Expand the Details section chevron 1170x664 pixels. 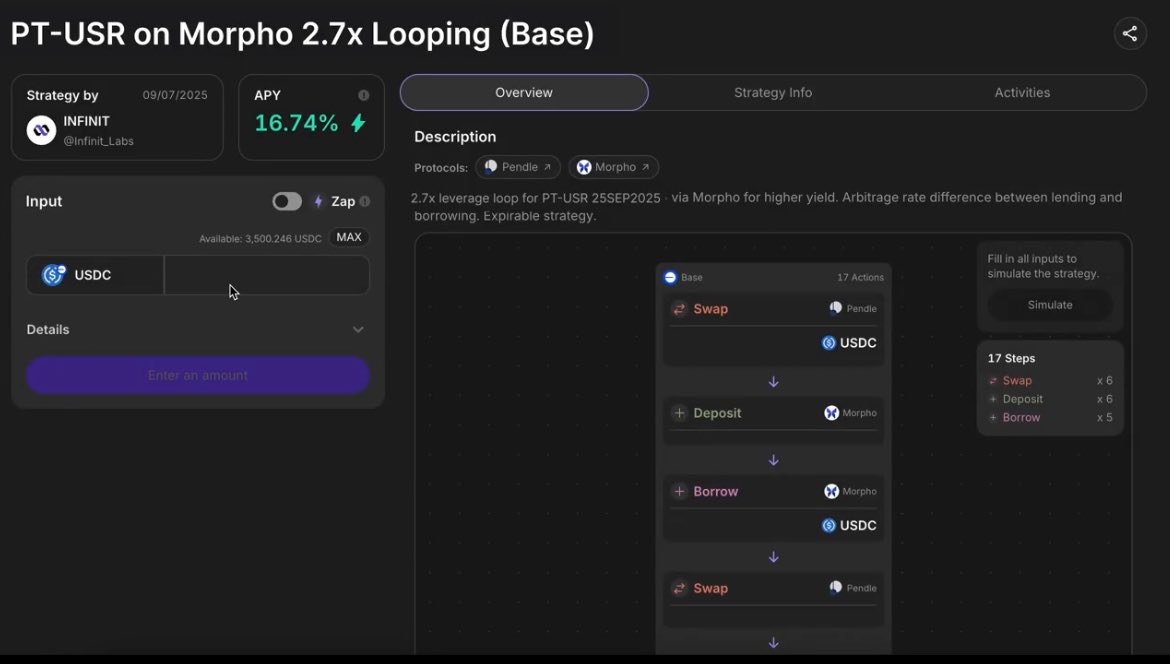pyautogui.click(x=358, y=330)
